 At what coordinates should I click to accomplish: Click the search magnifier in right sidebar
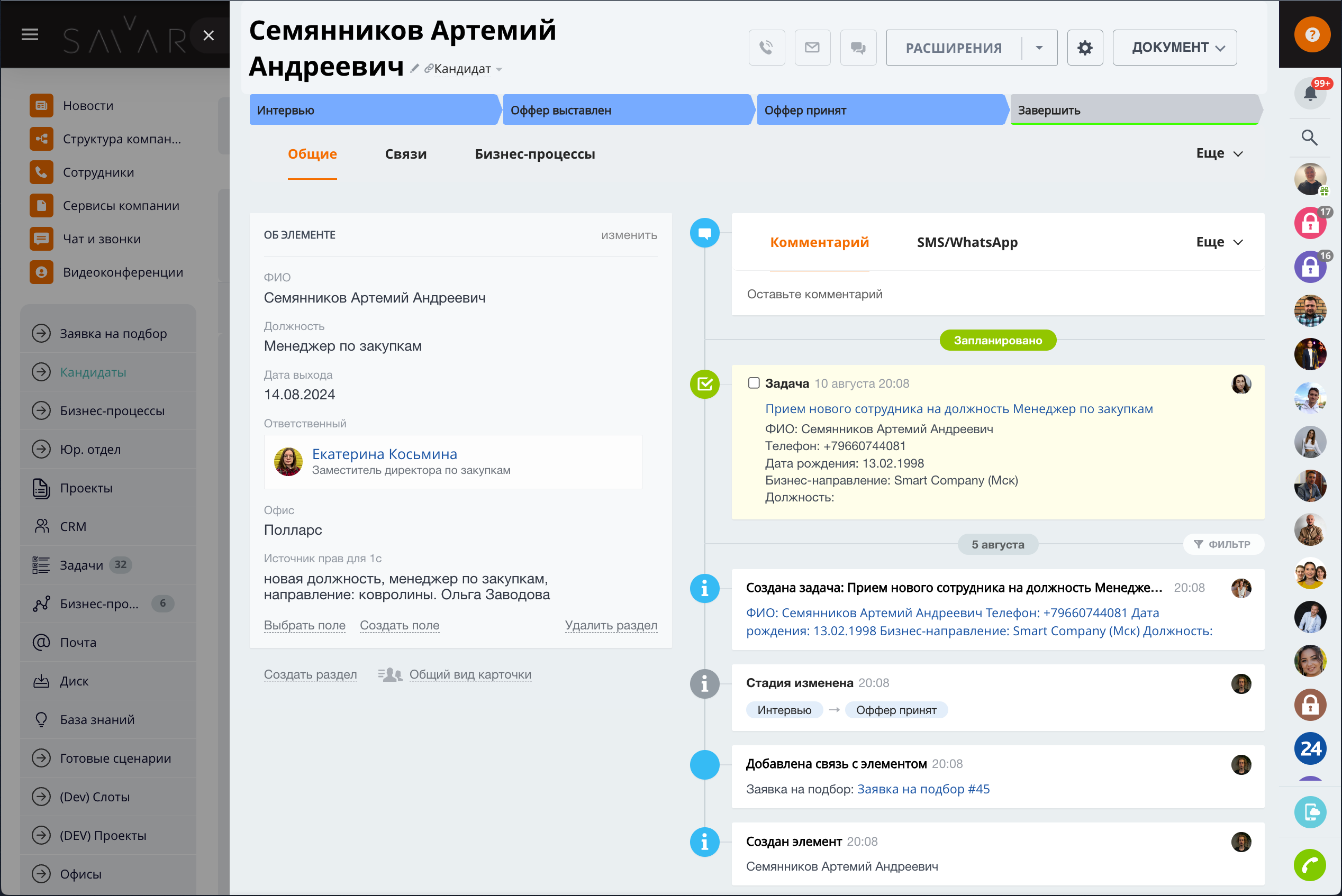(x=1309, y=138)
